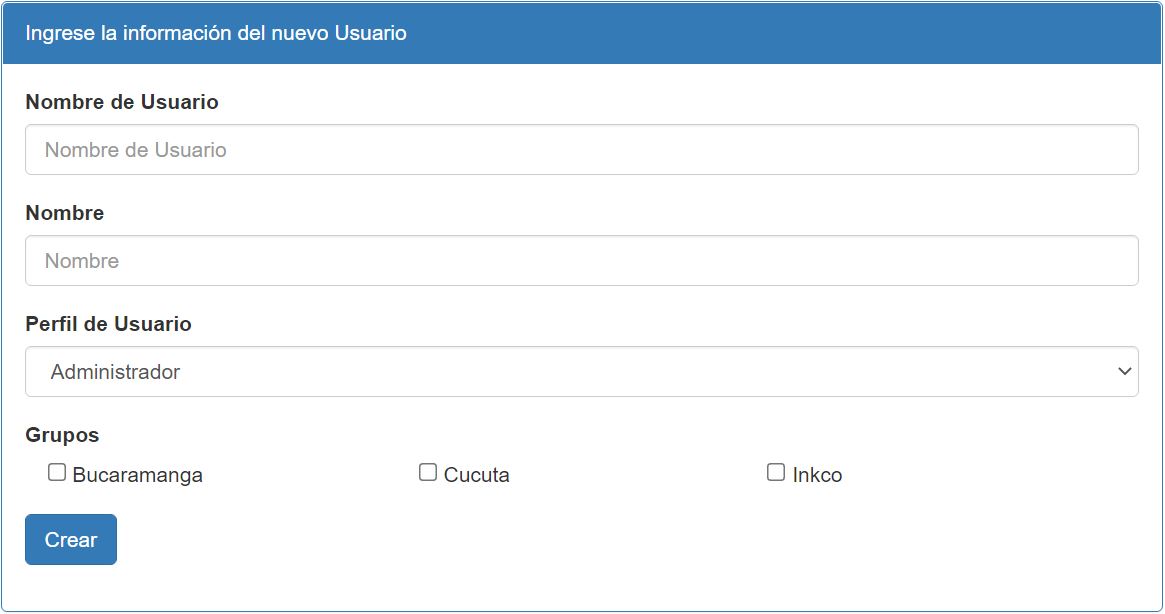1165x614 pixels.
Task: Tick the Inkco group checkbox
Action: (776, 473)
